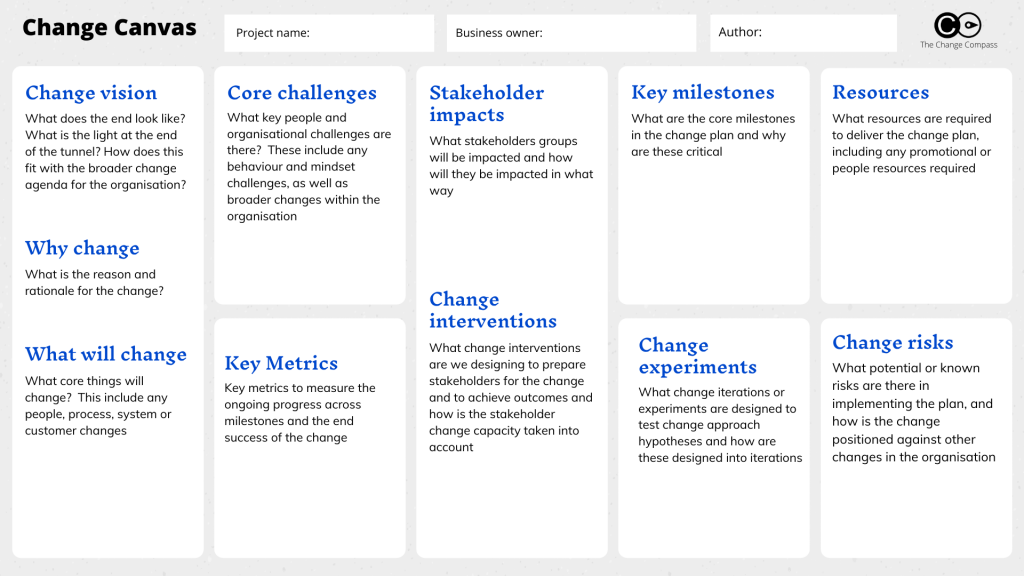Select the Change experiments heading
Screen dimensions: 1024x576
click(697, 355)
